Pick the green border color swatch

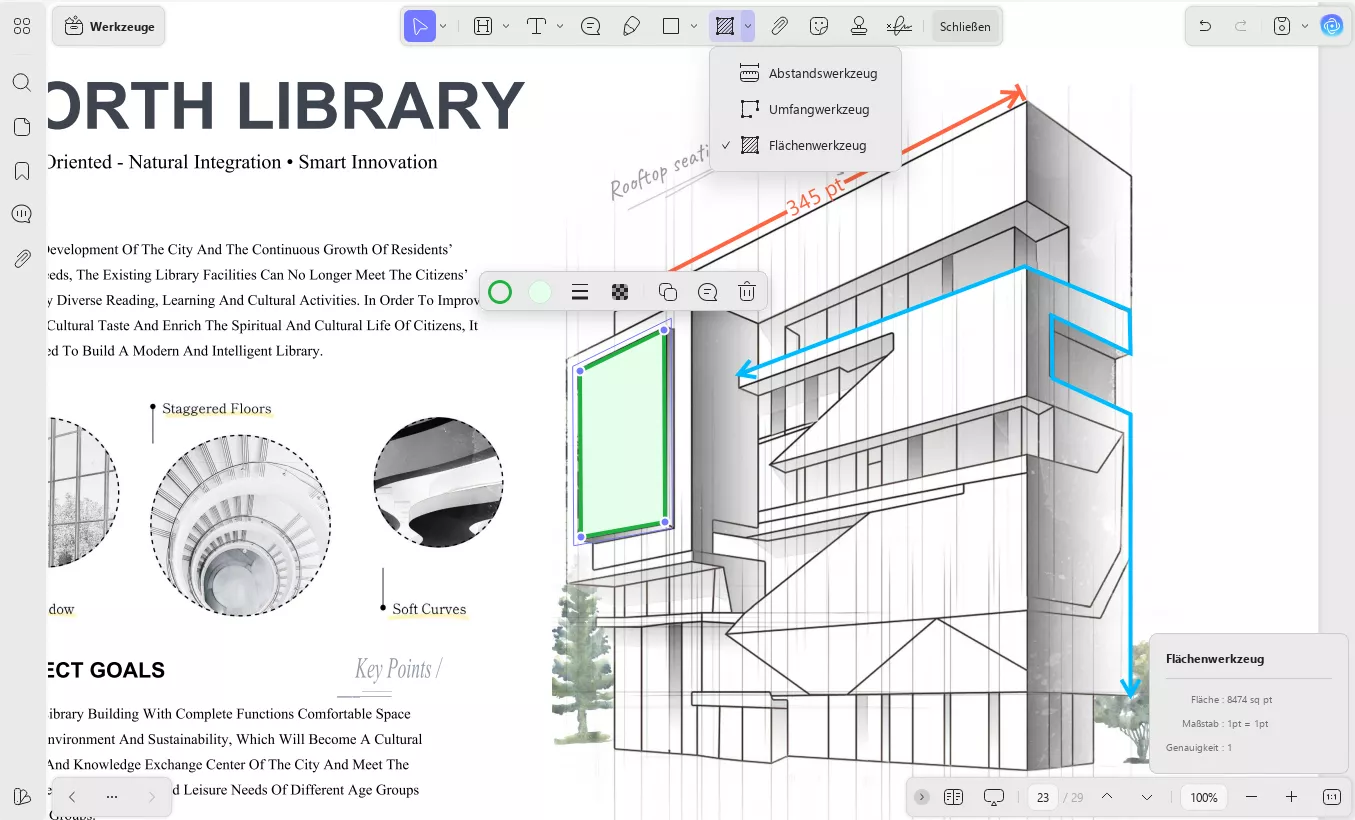click(x=500, y=292)
